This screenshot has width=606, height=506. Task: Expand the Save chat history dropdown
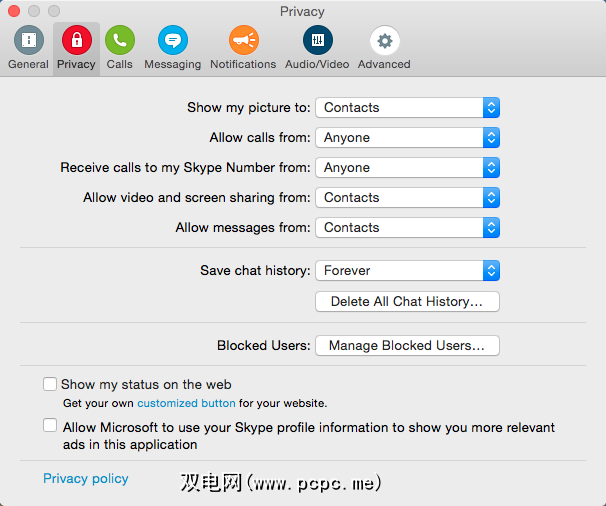(407, 270)
